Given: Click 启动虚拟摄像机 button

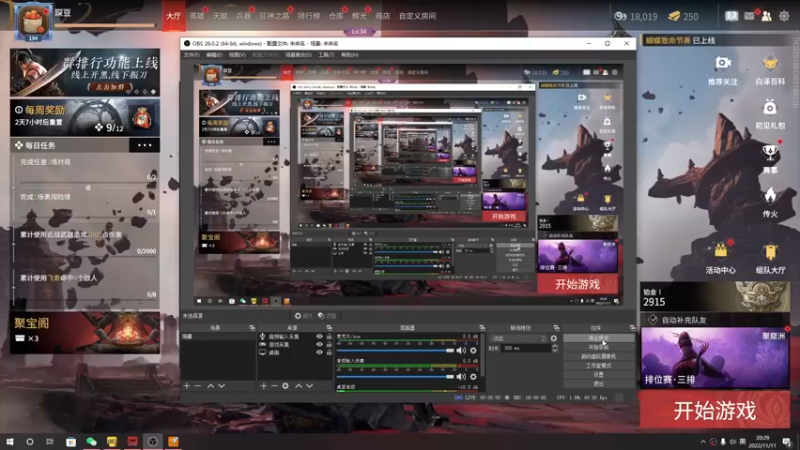Looking at the screenshot, I should coord(598,357).
